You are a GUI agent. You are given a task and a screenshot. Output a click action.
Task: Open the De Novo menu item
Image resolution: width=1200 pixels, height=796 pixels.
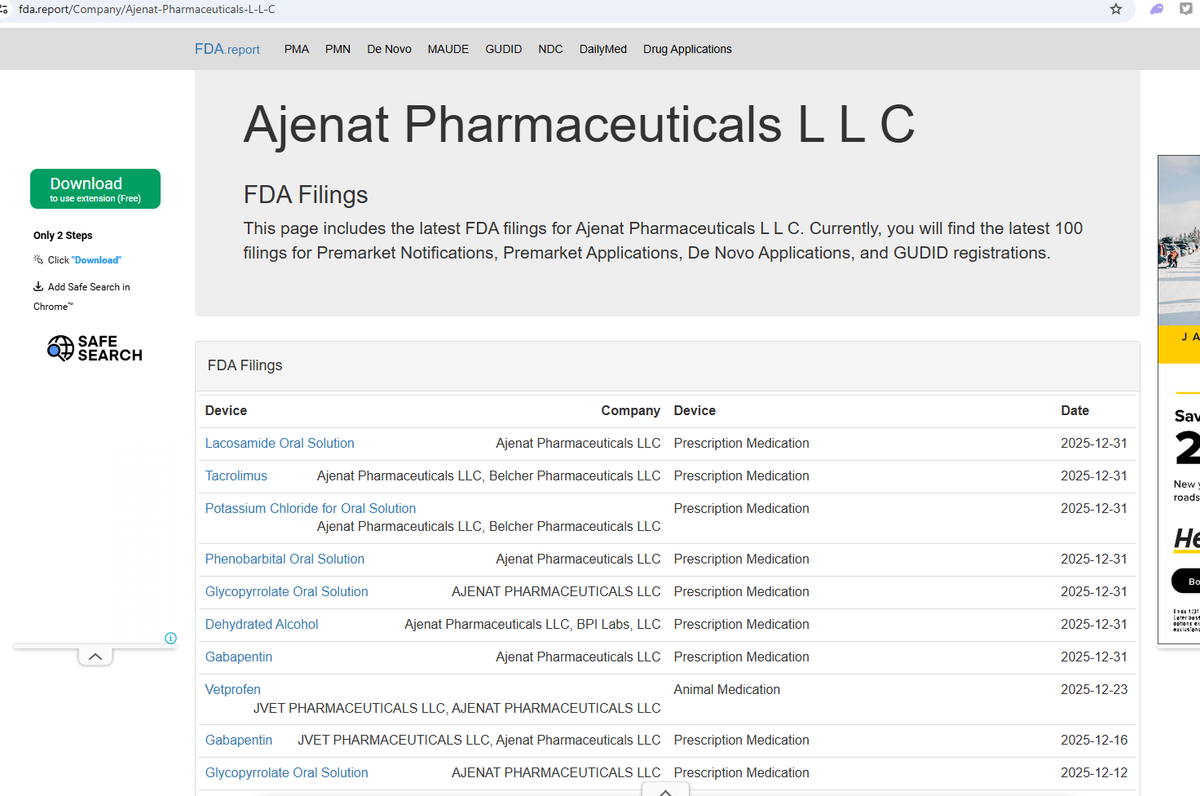(x=389, y=49)
